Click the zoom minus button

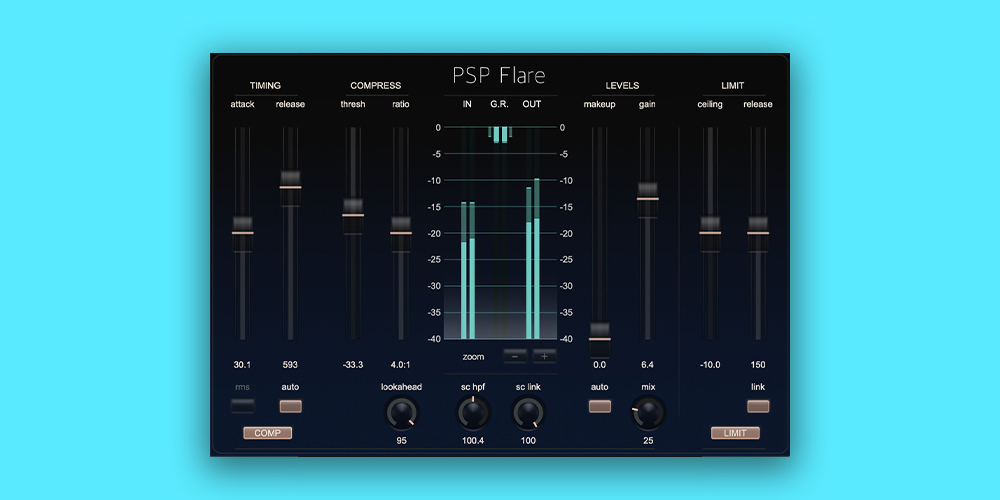click(x=515, y=355)
